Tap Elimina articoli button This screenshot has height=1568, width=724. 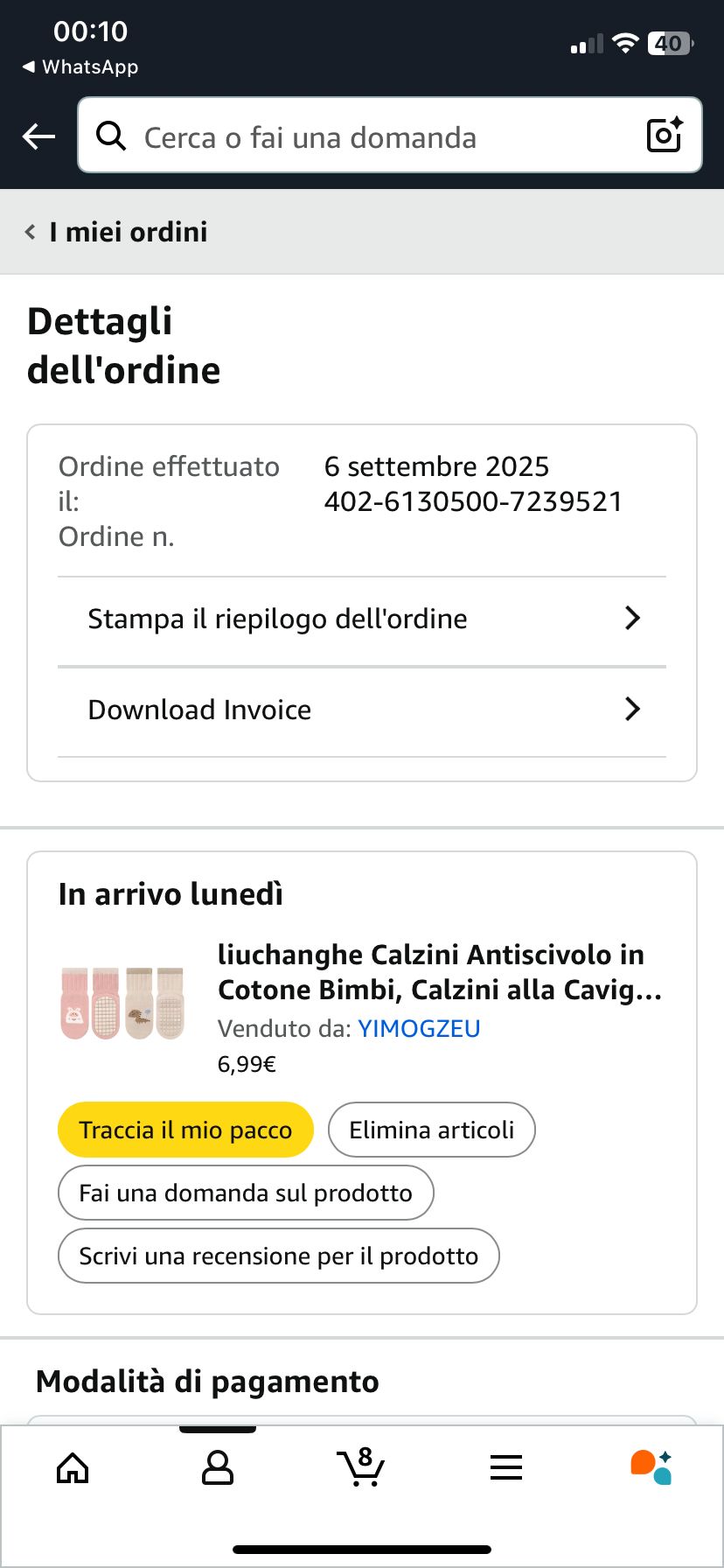click(431, 1130)
